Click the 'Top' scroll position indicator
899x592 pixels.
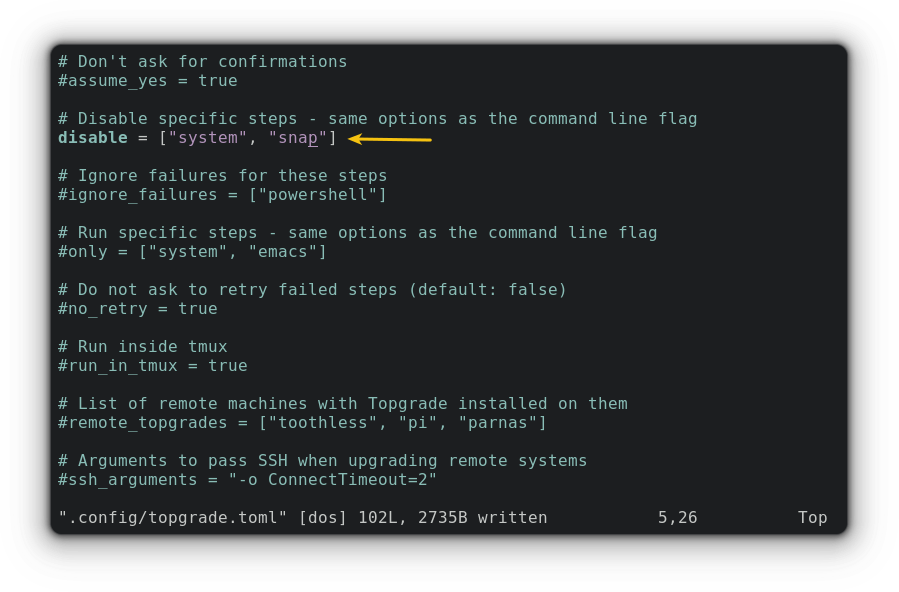811,517
